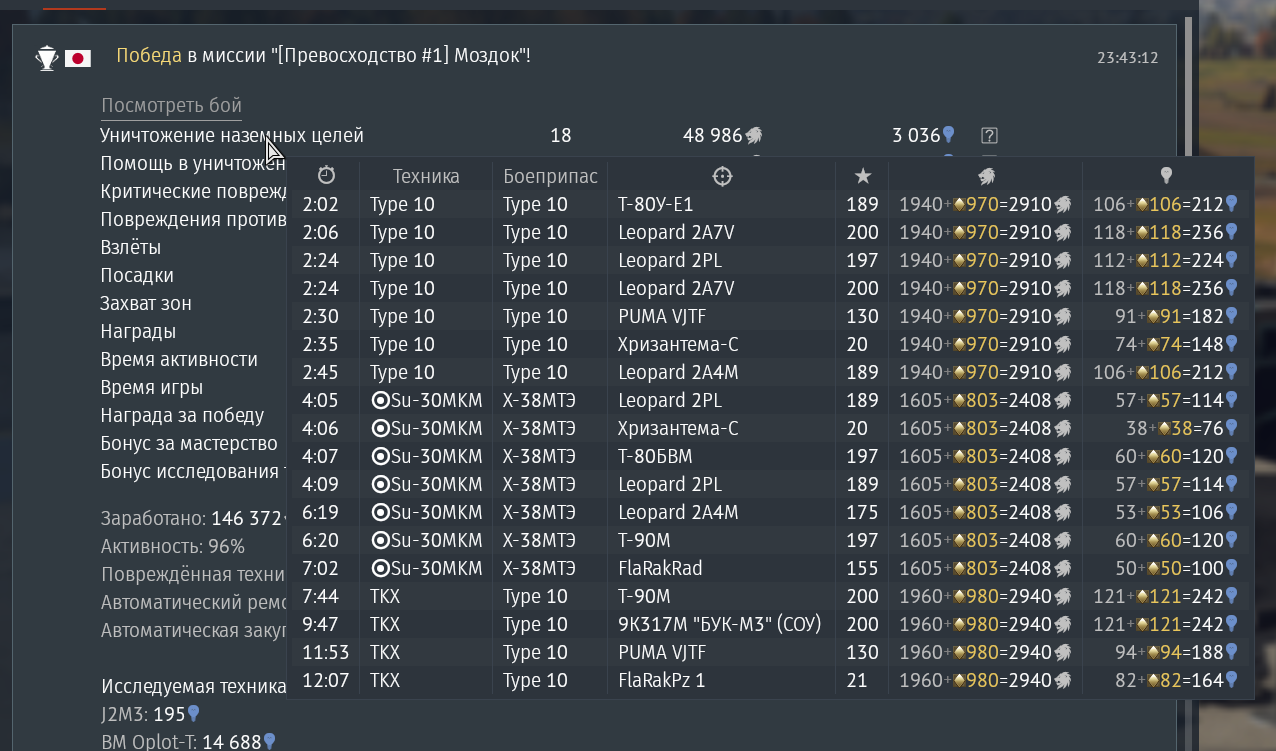
Task: Click the "Техника" column header
Action: point(426,176)
